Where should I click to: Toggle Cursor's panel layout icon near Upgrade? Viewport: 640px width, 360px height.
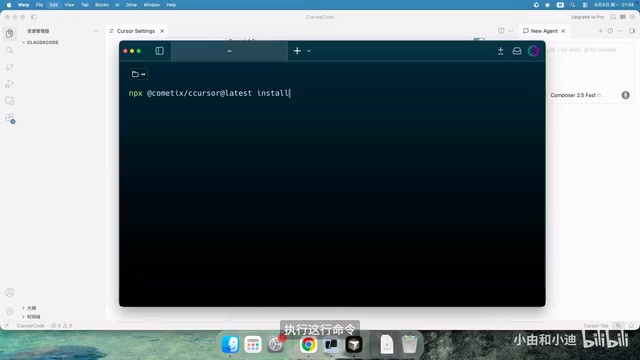click(613, 17)
